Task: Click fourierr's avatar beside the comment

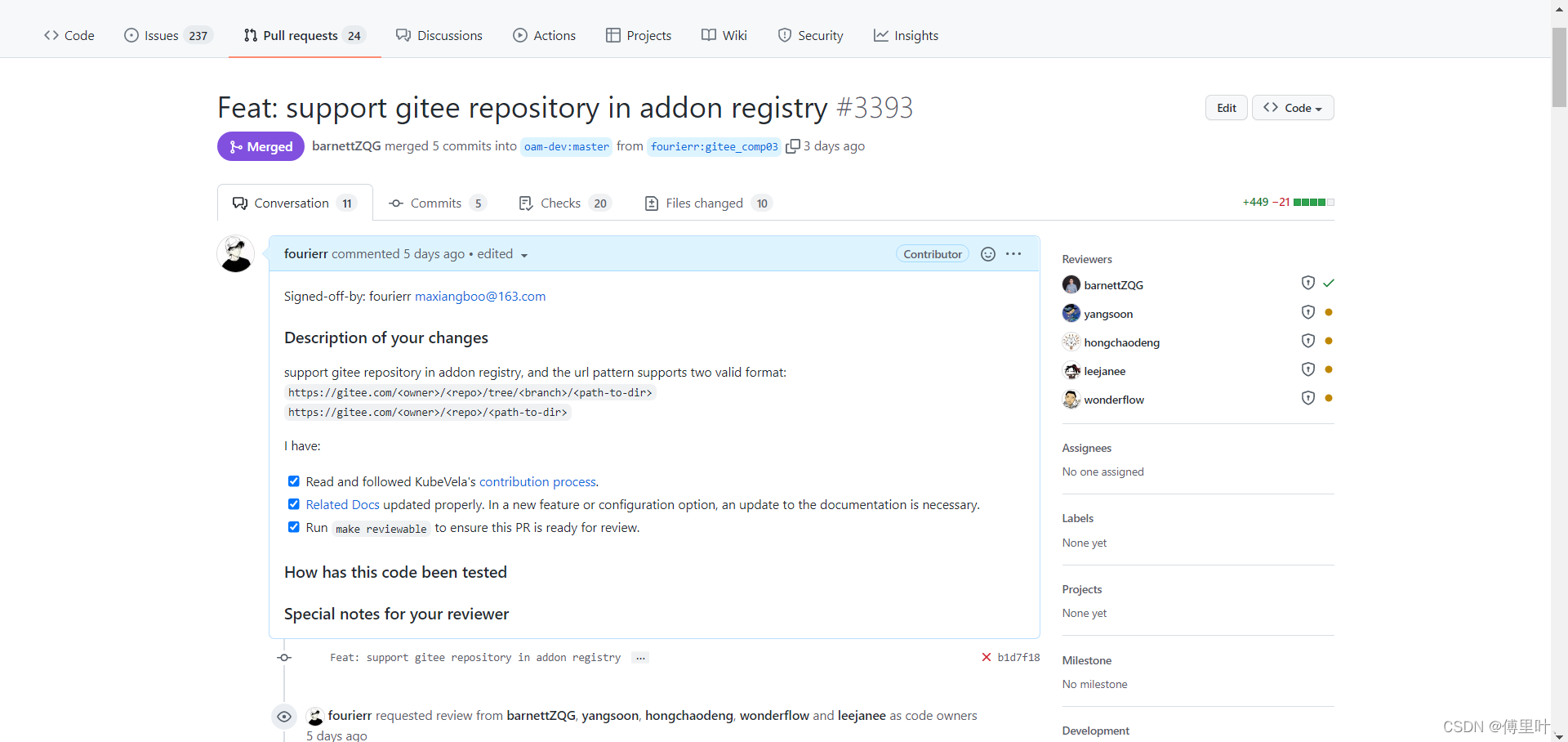Action: pos(236,254)
